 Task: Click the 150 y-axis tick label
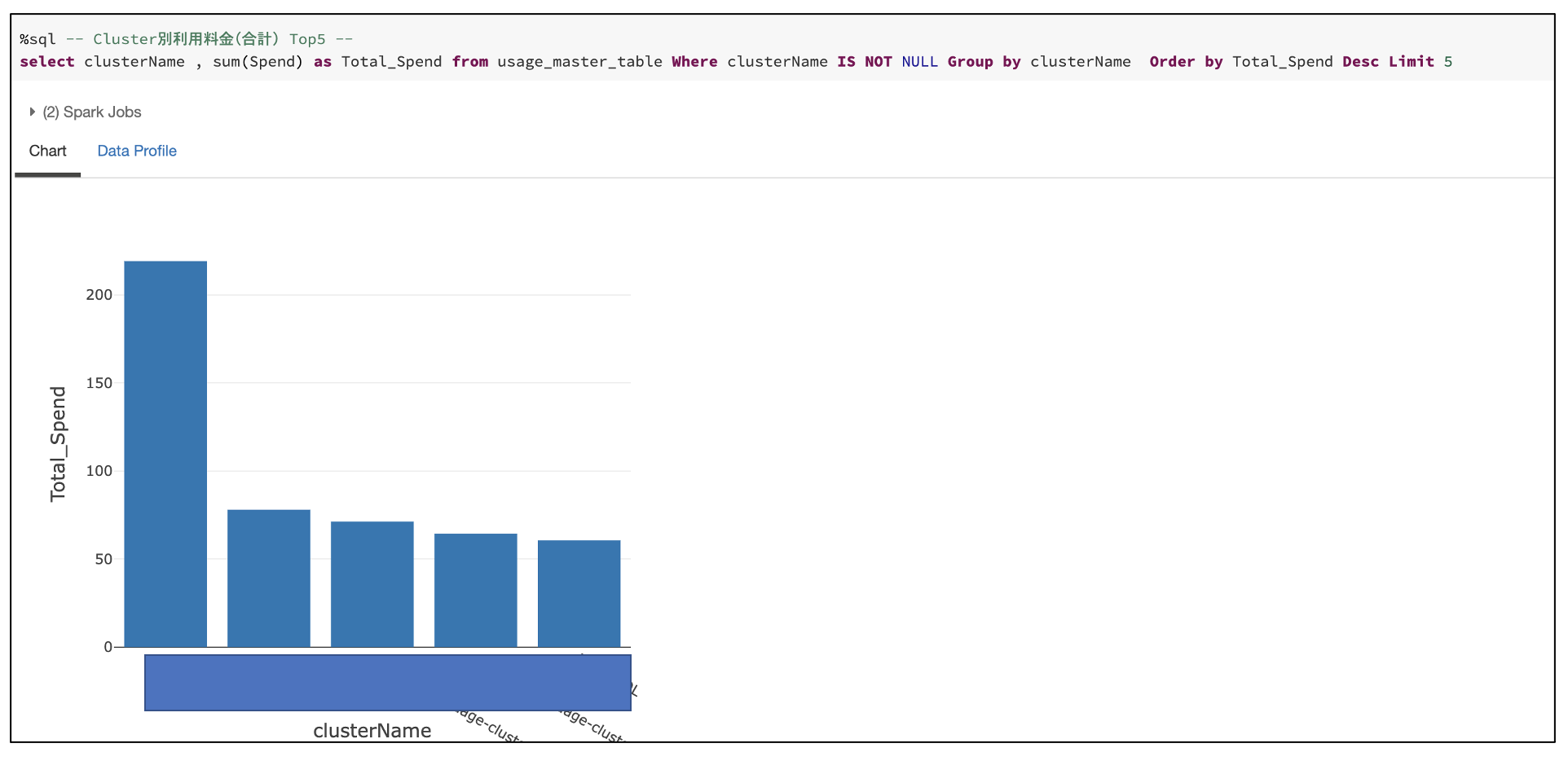point(99,383)
